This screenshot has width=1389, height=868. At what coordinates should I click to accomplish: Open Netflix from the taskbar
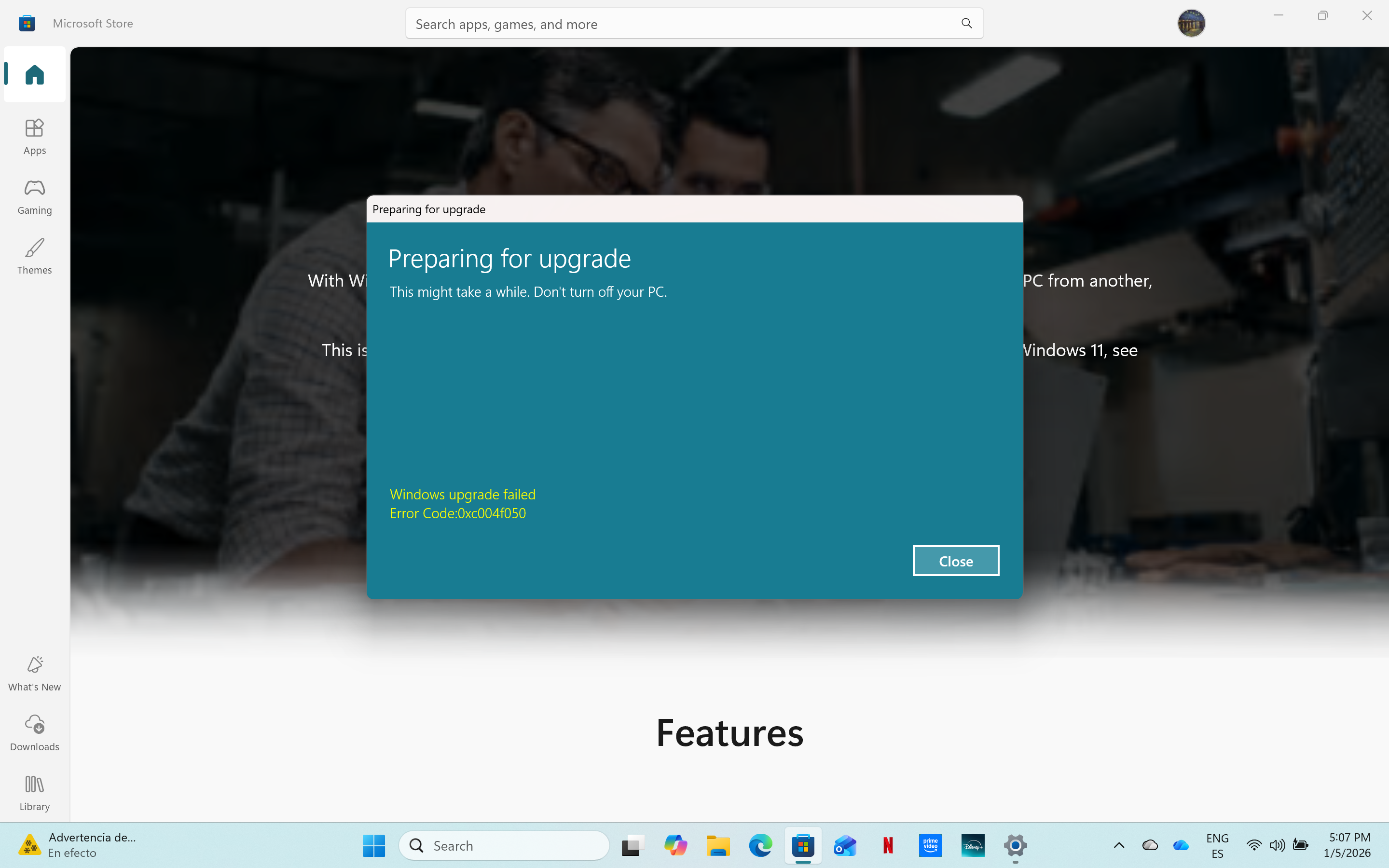tap(887, 845)
